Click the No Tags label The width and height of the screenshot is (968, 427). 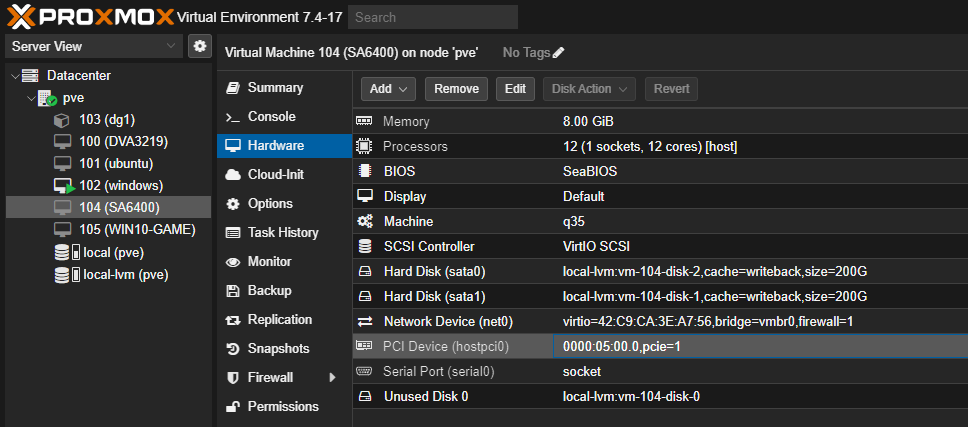tap(526, 53)
